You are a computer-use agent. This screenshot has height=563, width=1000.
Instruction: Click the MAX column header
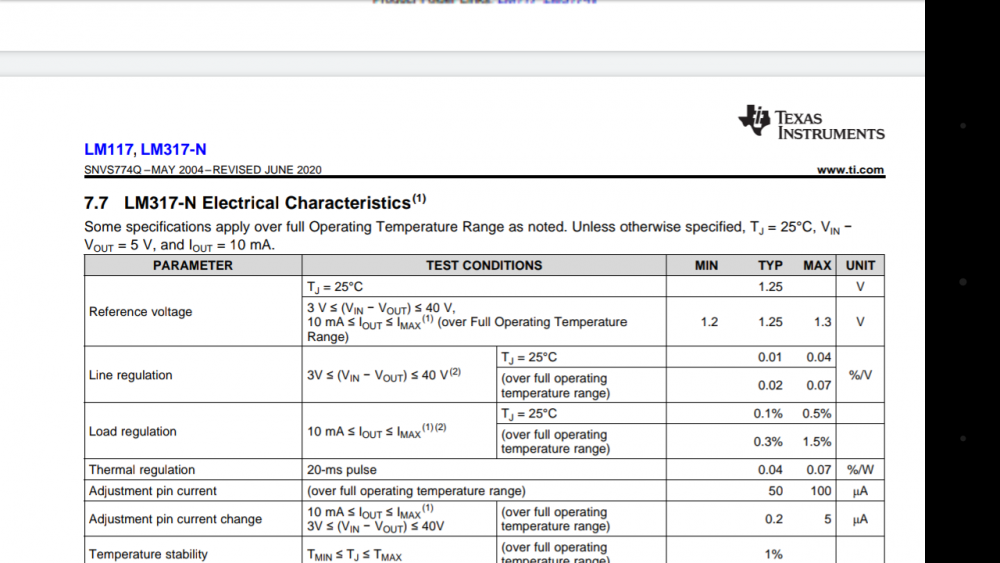click(817, 265)
